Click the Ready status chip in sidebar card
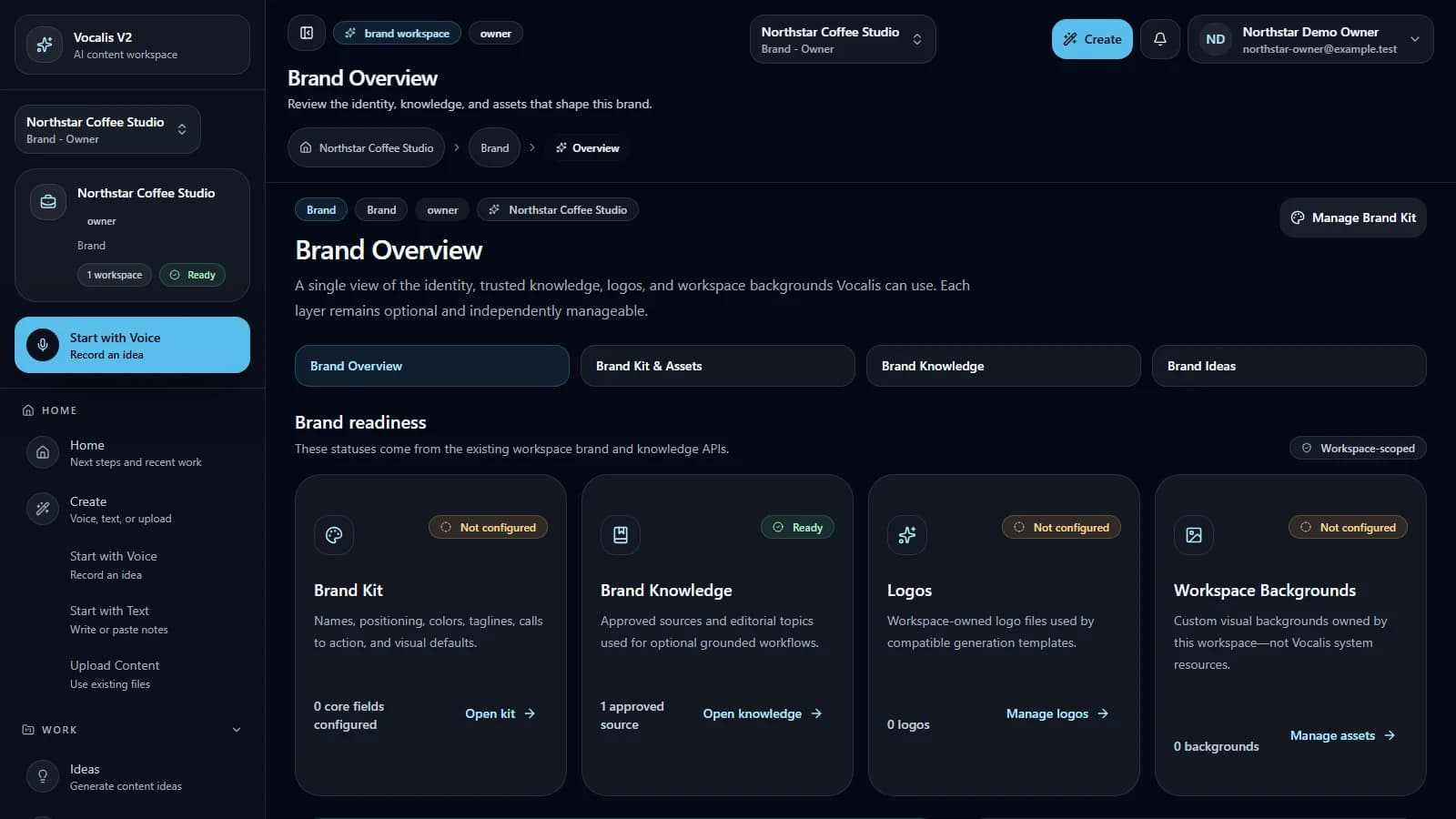The image size is (1456, 819). tap(192, 275)
